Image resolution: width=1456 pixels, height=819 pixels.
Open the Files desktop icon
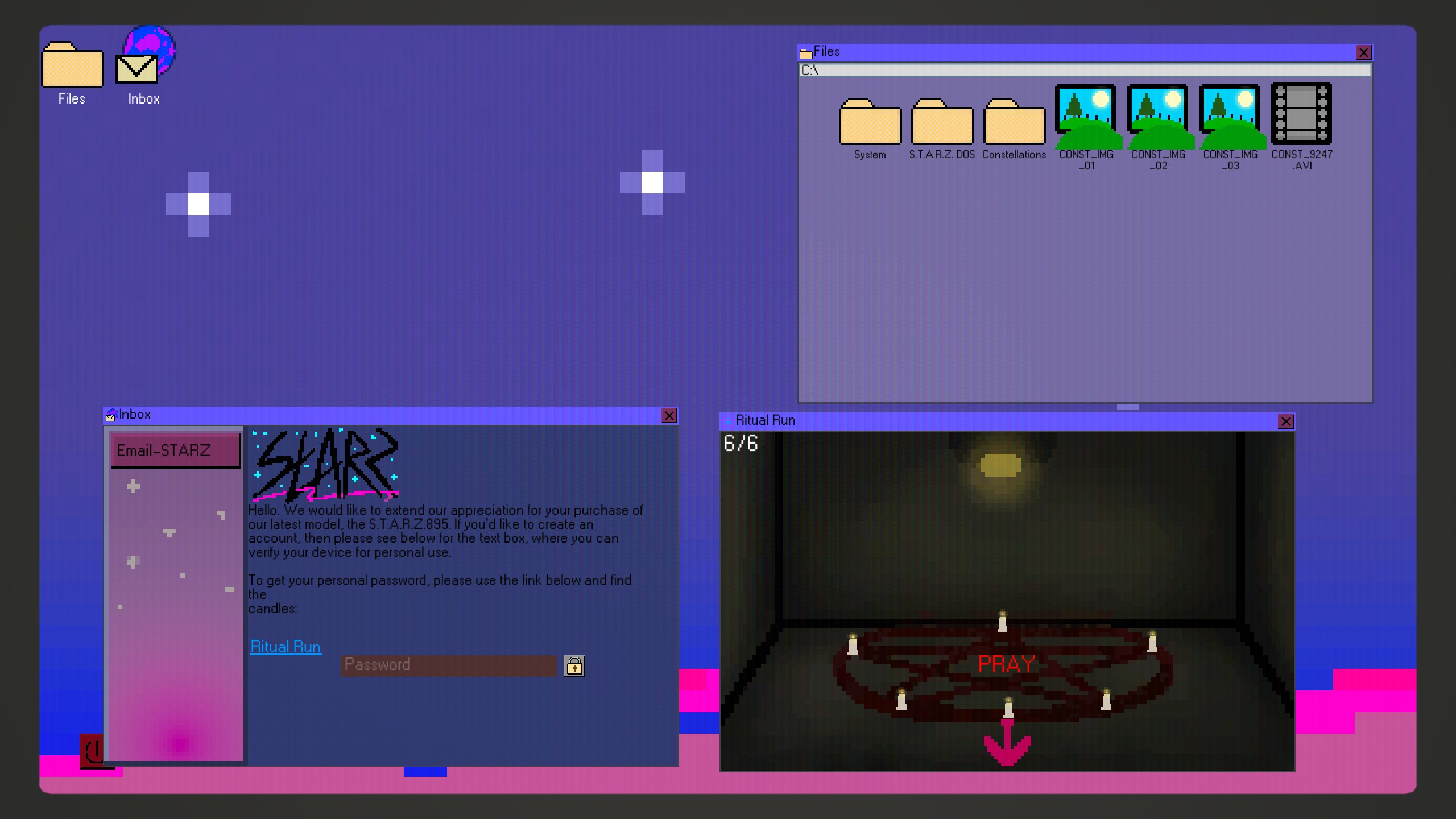(72, 65)
